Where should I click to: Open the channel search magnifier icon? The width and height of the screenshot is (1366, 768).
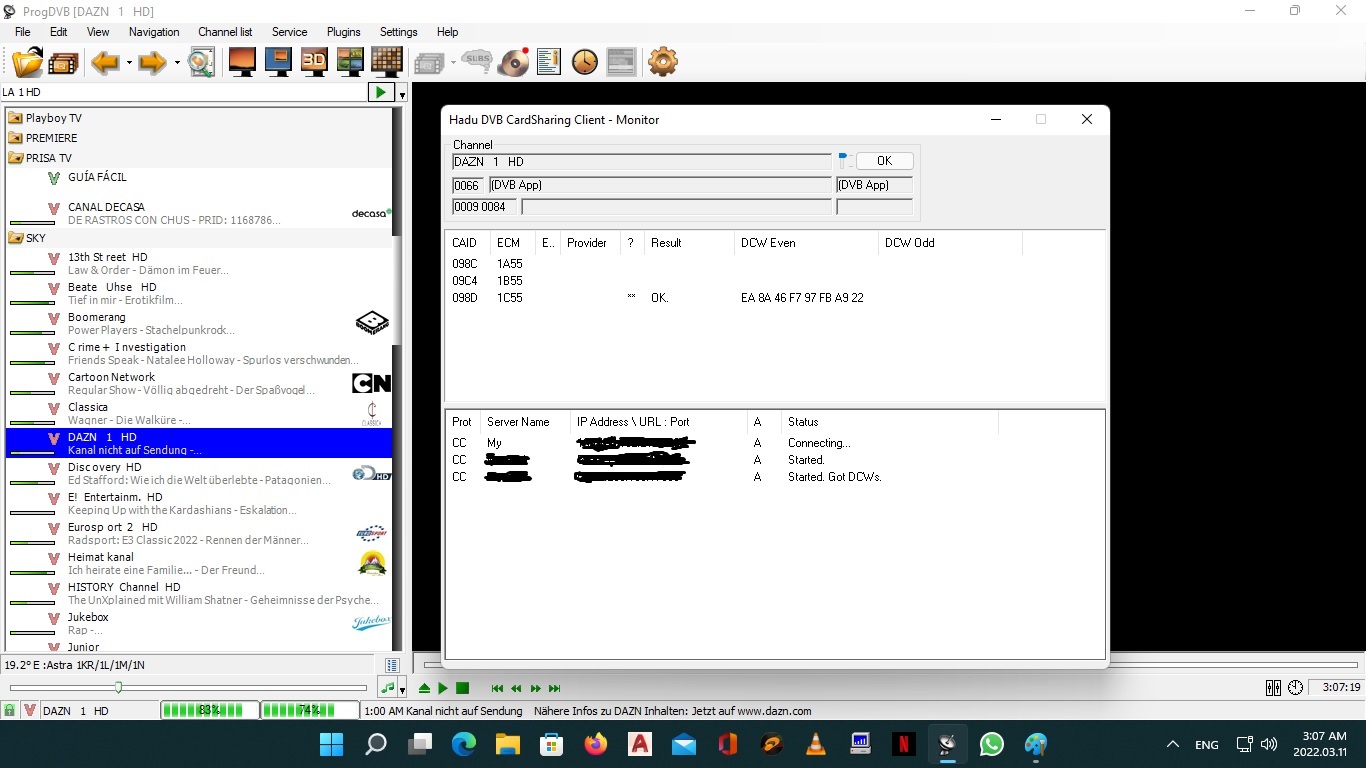point(201,62)
